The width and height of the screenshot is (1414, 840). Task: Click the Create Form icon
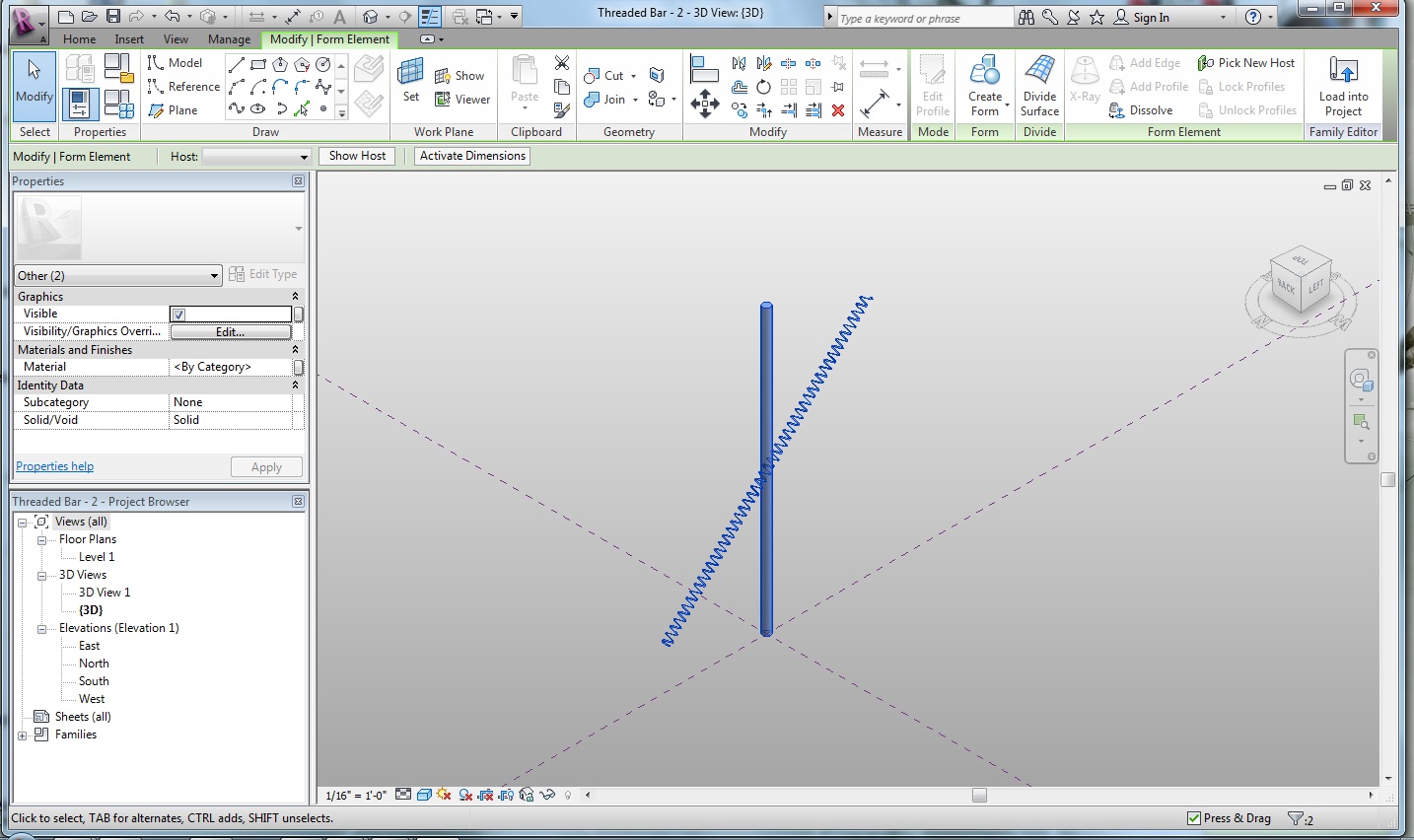pos(984,72)
